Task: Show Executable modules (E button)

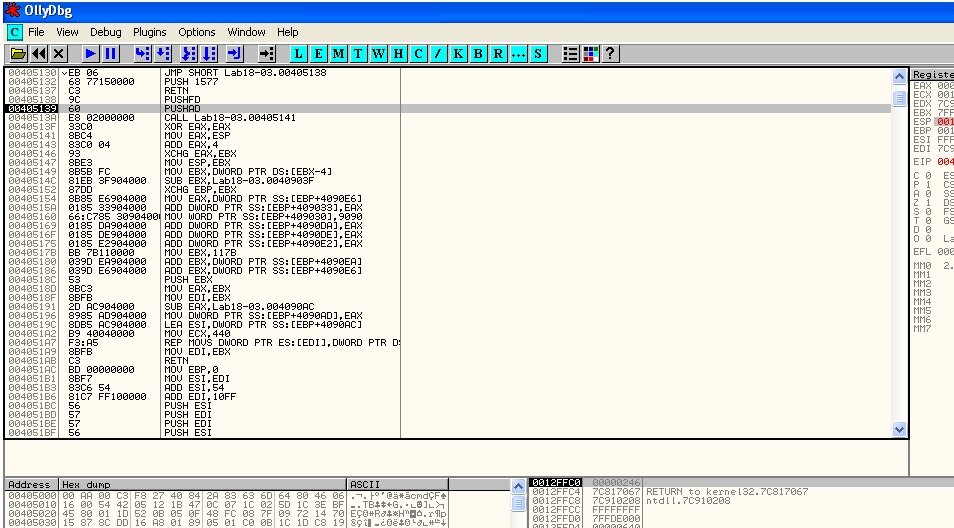Action: [x=320, y=53]
